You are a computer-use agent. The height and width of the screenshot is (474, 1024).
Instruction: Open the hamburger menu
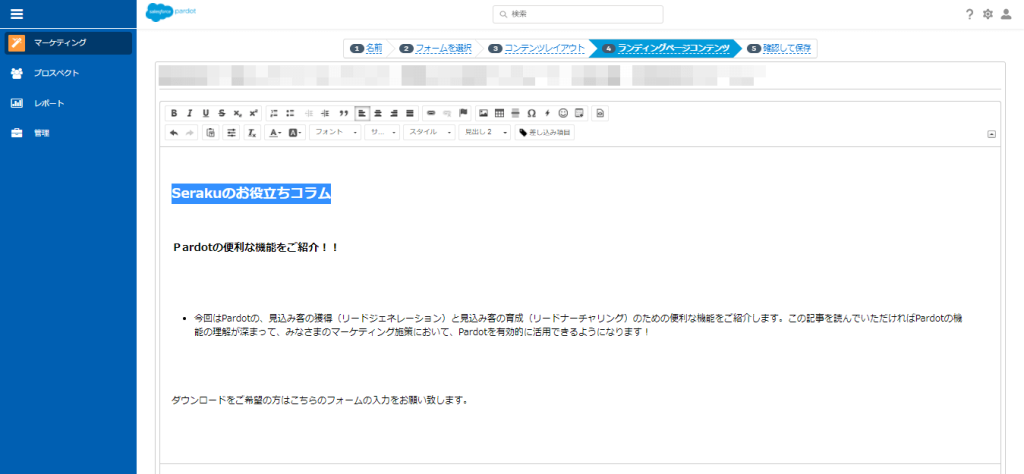[17, 14]
